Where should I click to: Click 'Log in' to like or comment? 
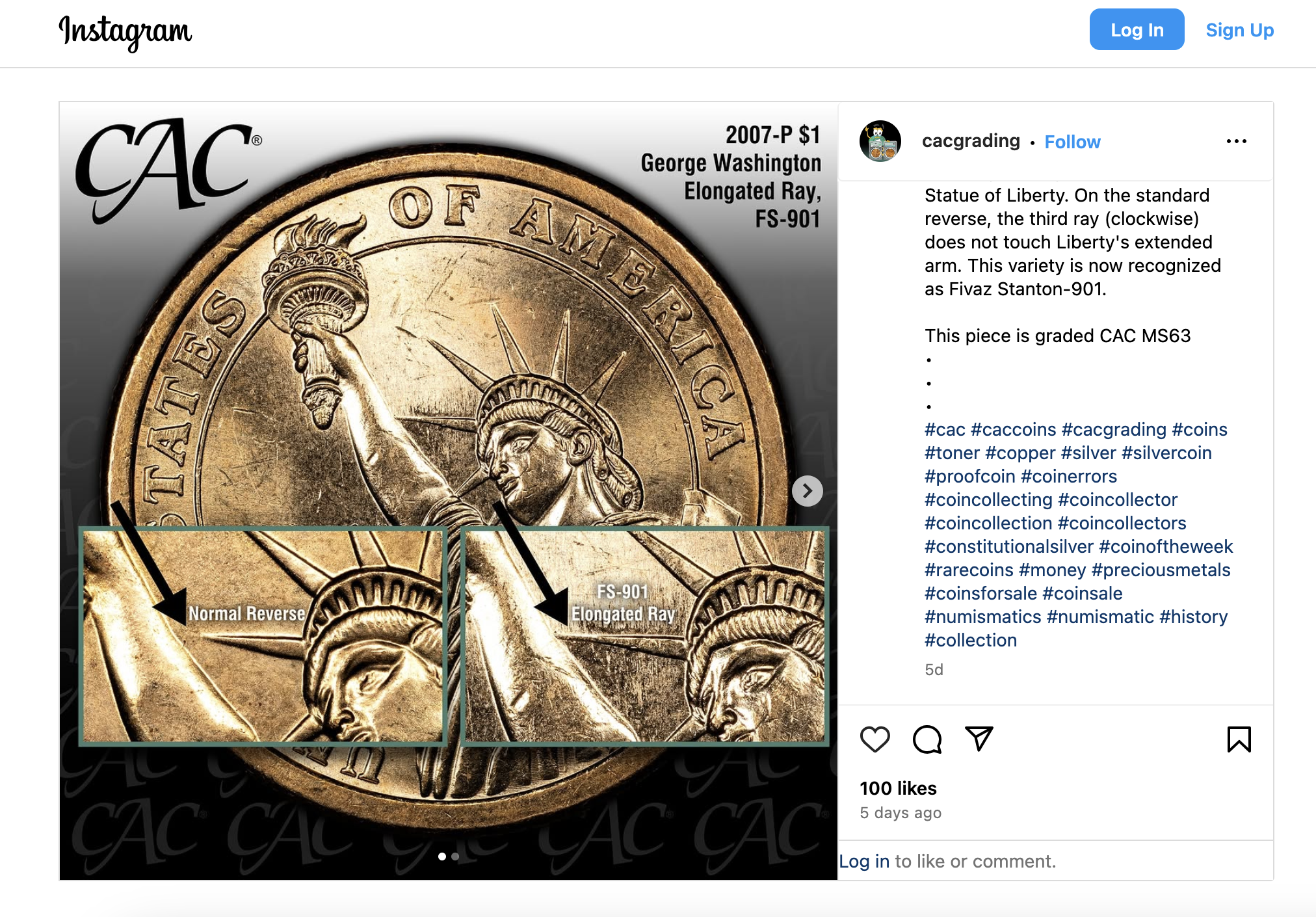click(864, 861)
